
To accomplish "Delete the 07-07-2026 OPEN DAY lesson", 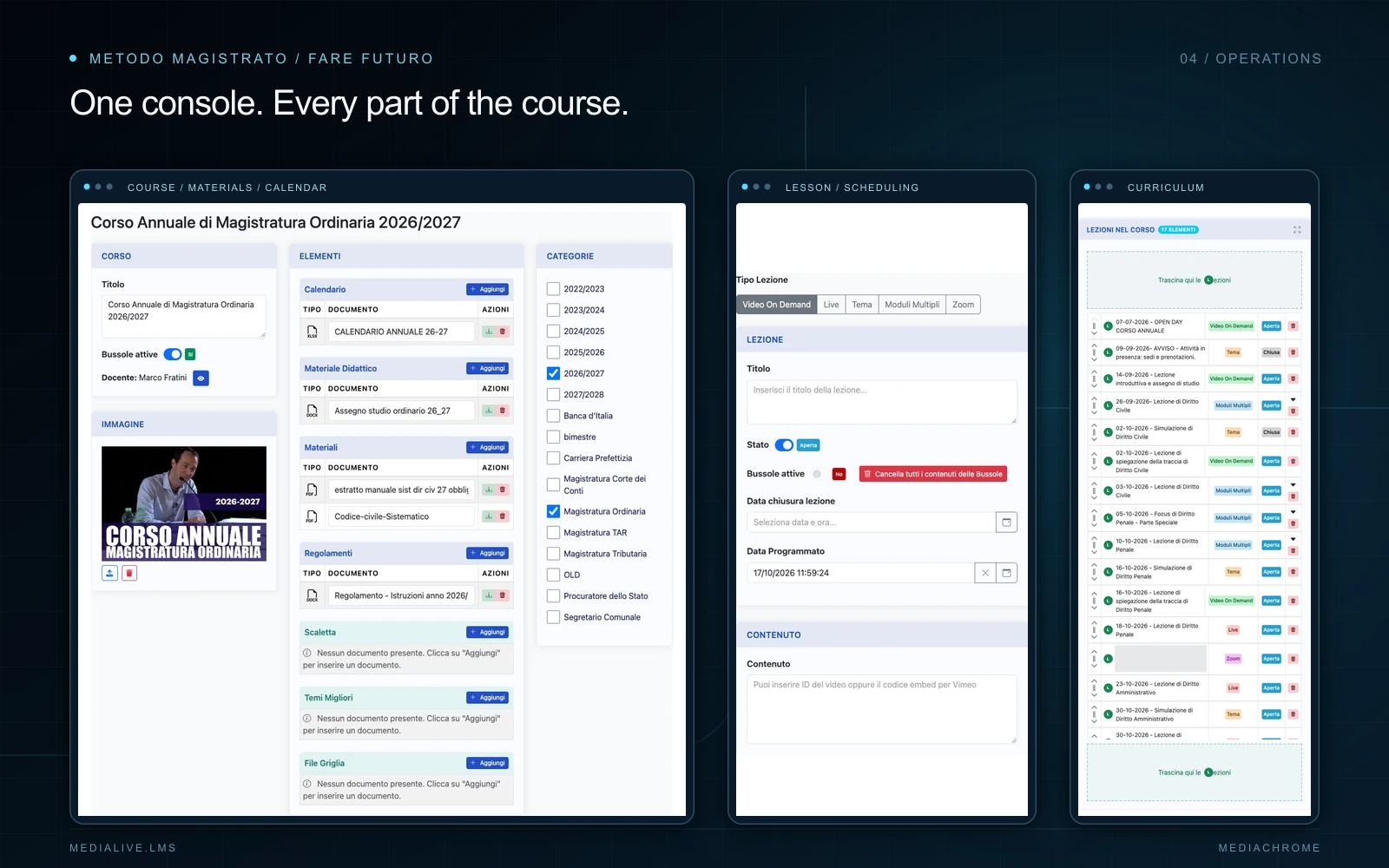I will point(1293,326).
